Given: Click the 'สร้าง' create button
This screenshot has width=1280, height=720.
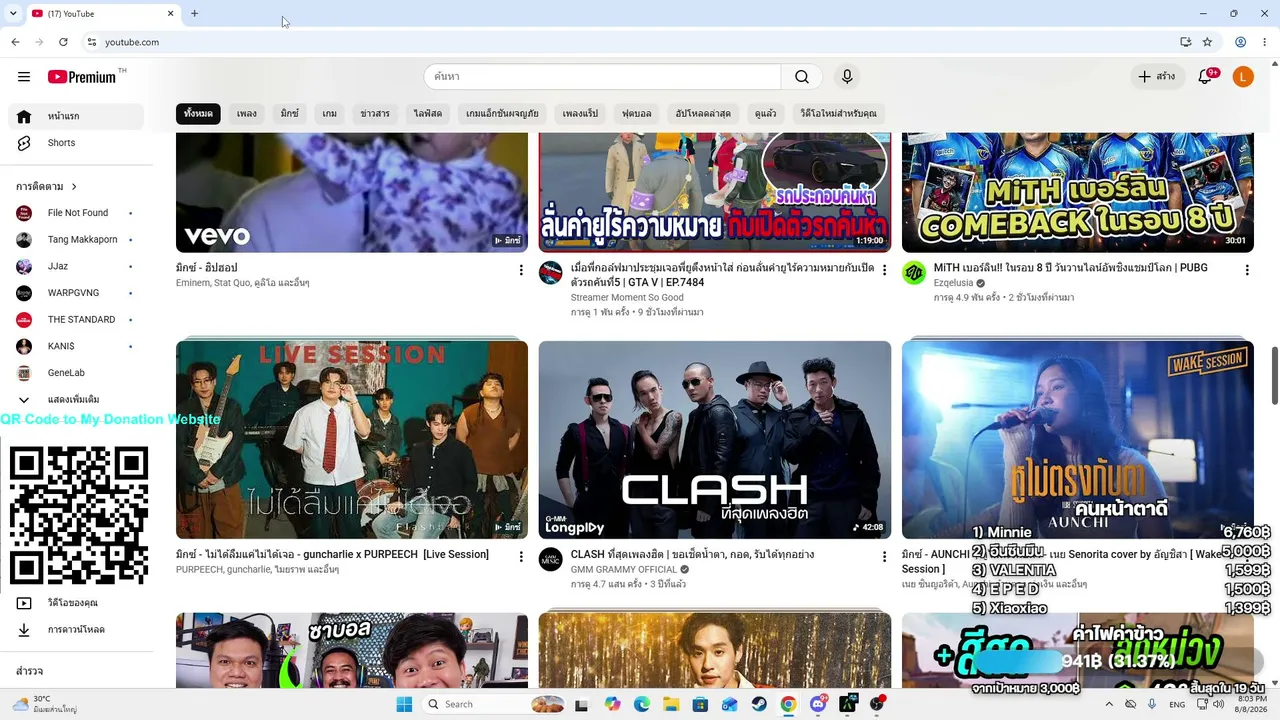Looking at the screenshot, I should click(x=1156, y=77).
